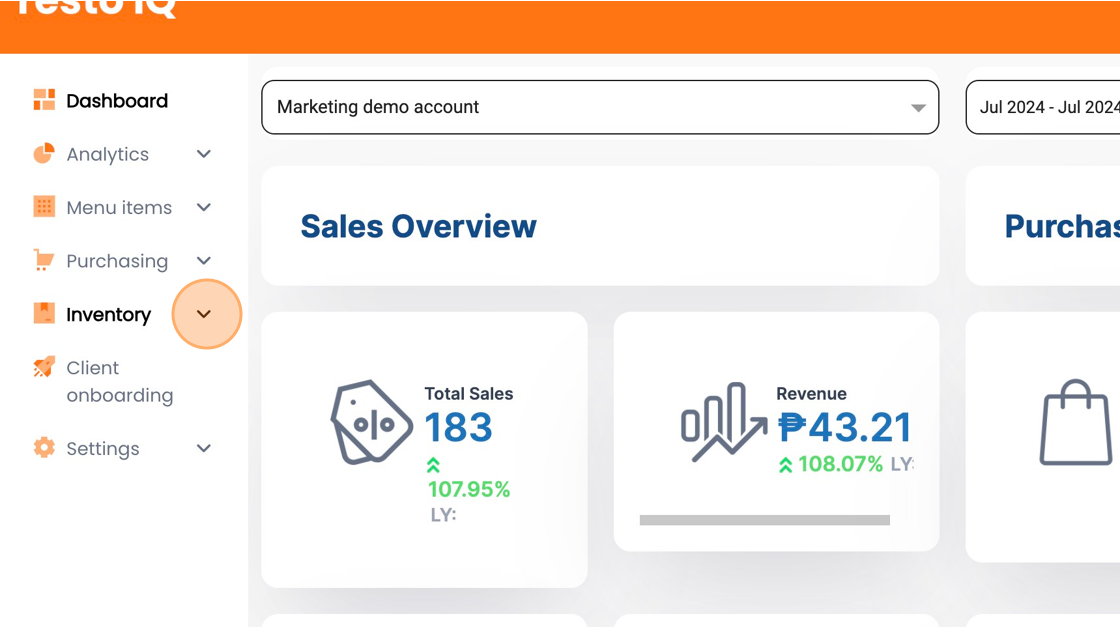This screenshot has height=628, width=1120.
Task: Click the LY: label under 107.95%
Action: coord(444,515)
